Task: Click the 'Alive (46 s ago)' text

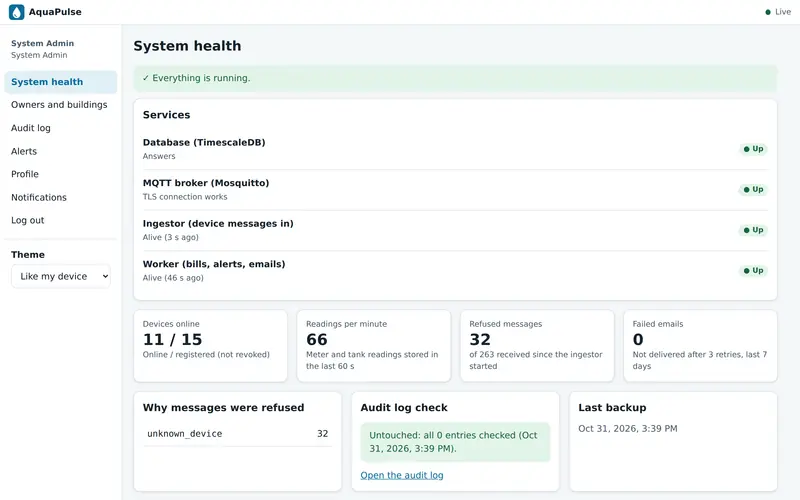Action: coord(173,278)
